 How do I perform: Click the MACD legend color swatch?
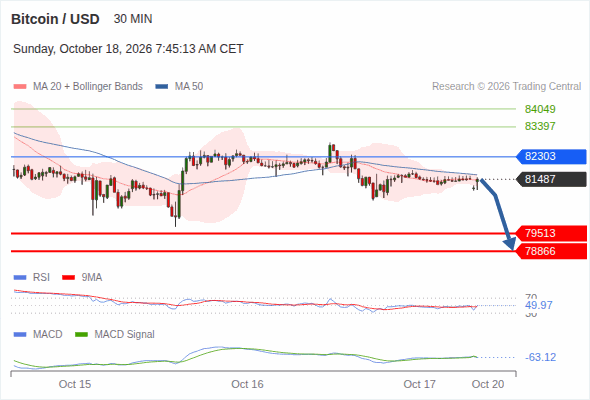(20, 335)
